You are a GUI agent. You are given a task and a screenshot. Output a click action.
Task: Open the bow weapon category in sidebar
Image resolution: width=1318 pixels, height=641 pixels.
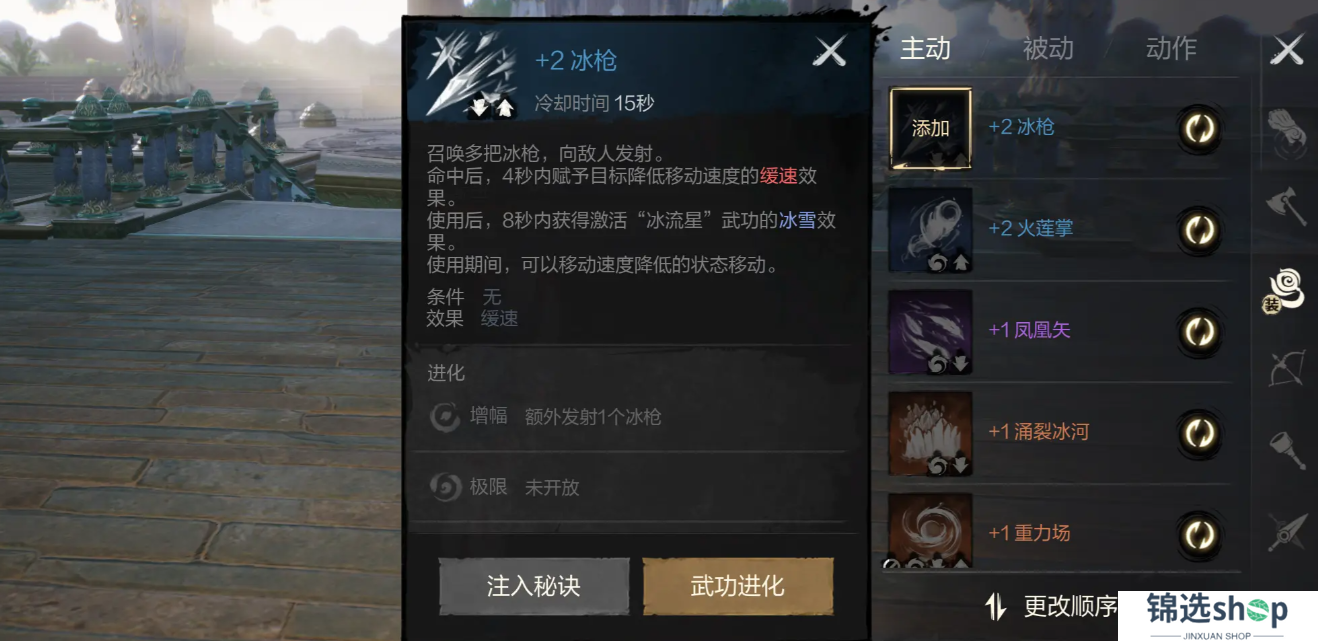coord(1286,369)
